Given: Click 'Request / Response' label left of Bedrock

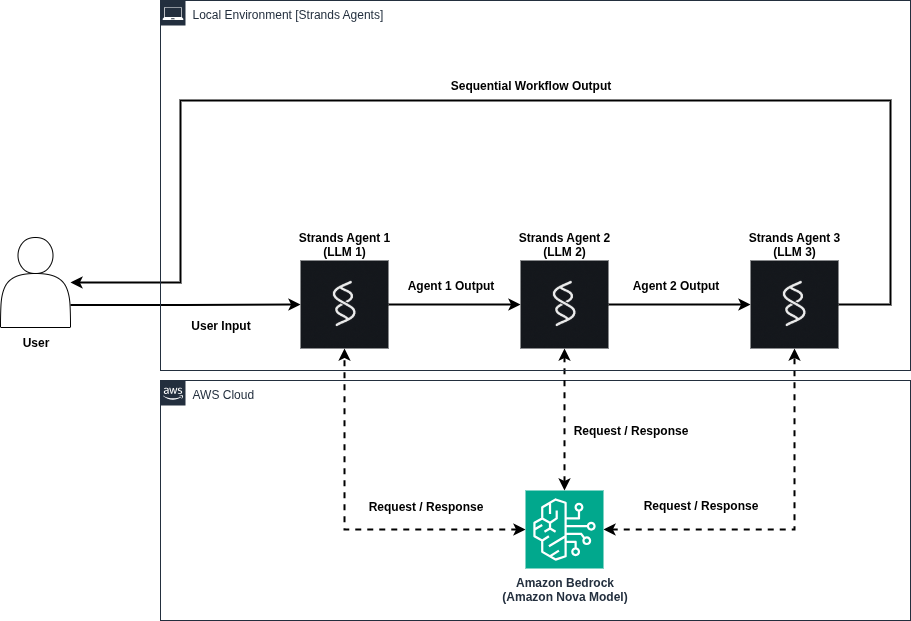Looking at the screenshot, I should point(426,507).
